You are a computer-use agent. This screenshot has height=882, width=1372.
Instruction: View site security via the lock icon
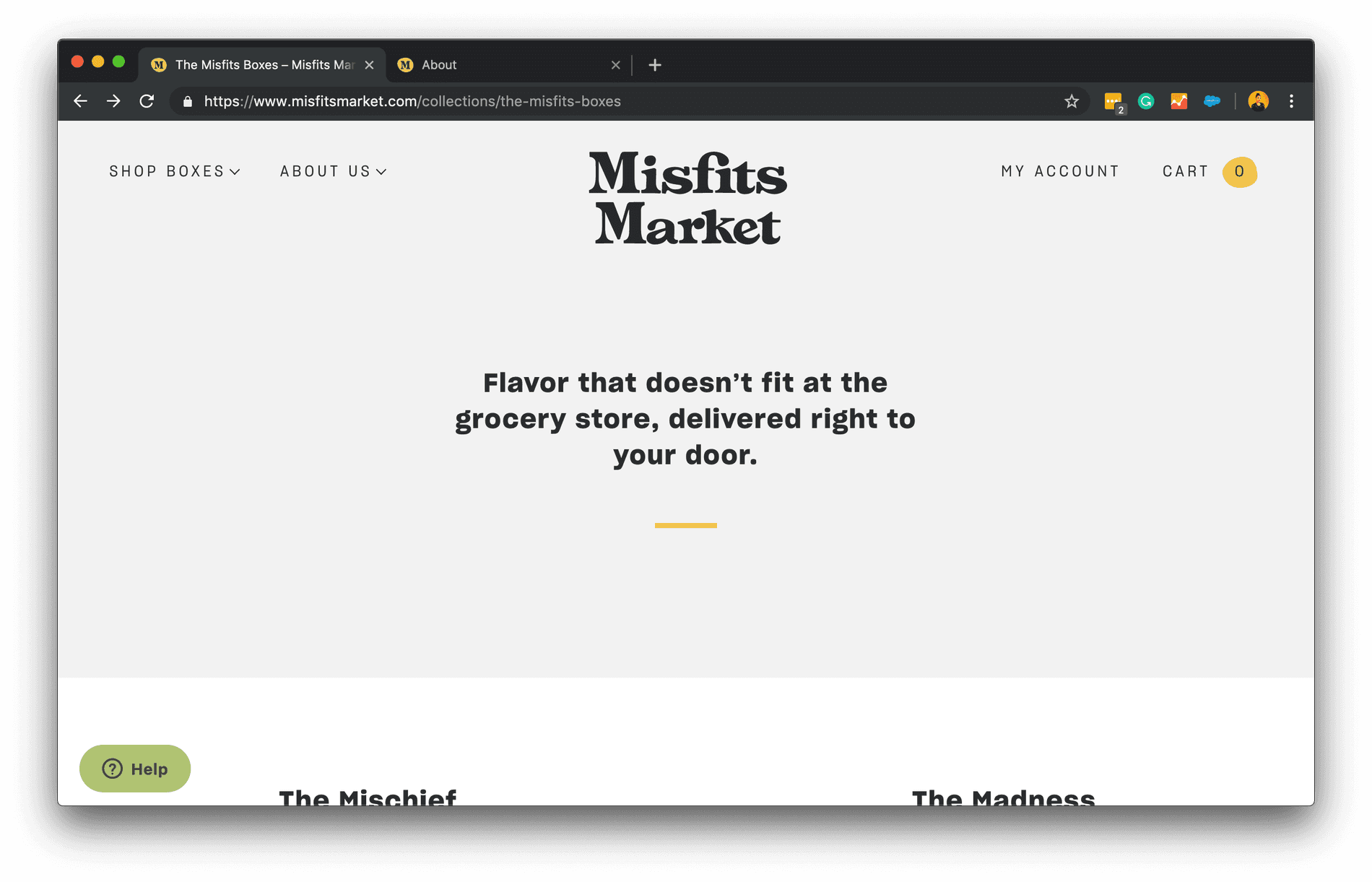188,101
